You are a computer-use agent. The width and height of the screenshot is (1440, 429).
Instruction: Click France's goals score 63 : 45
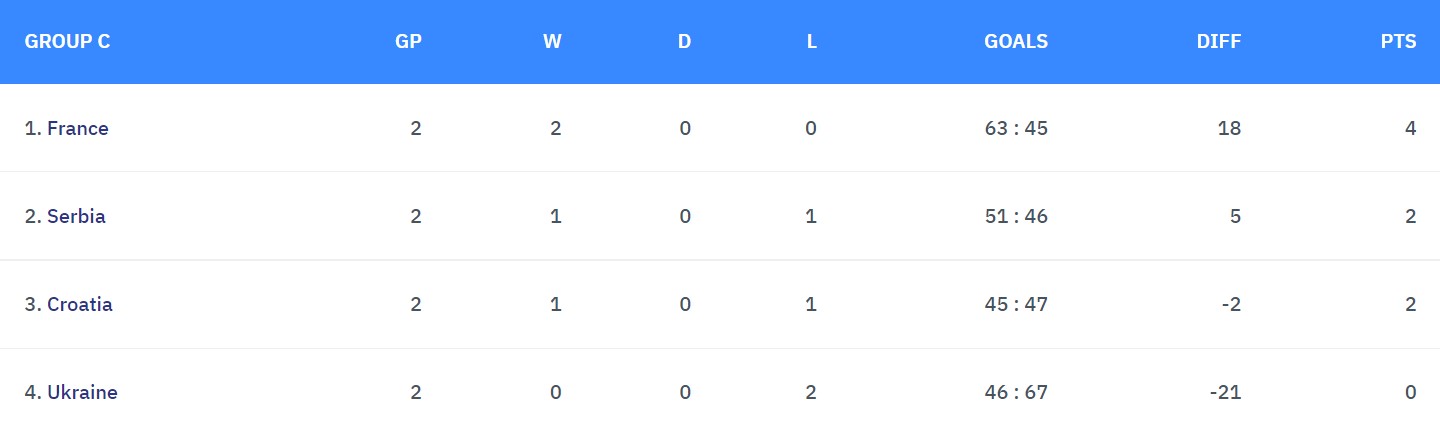tap(1016, 128)
